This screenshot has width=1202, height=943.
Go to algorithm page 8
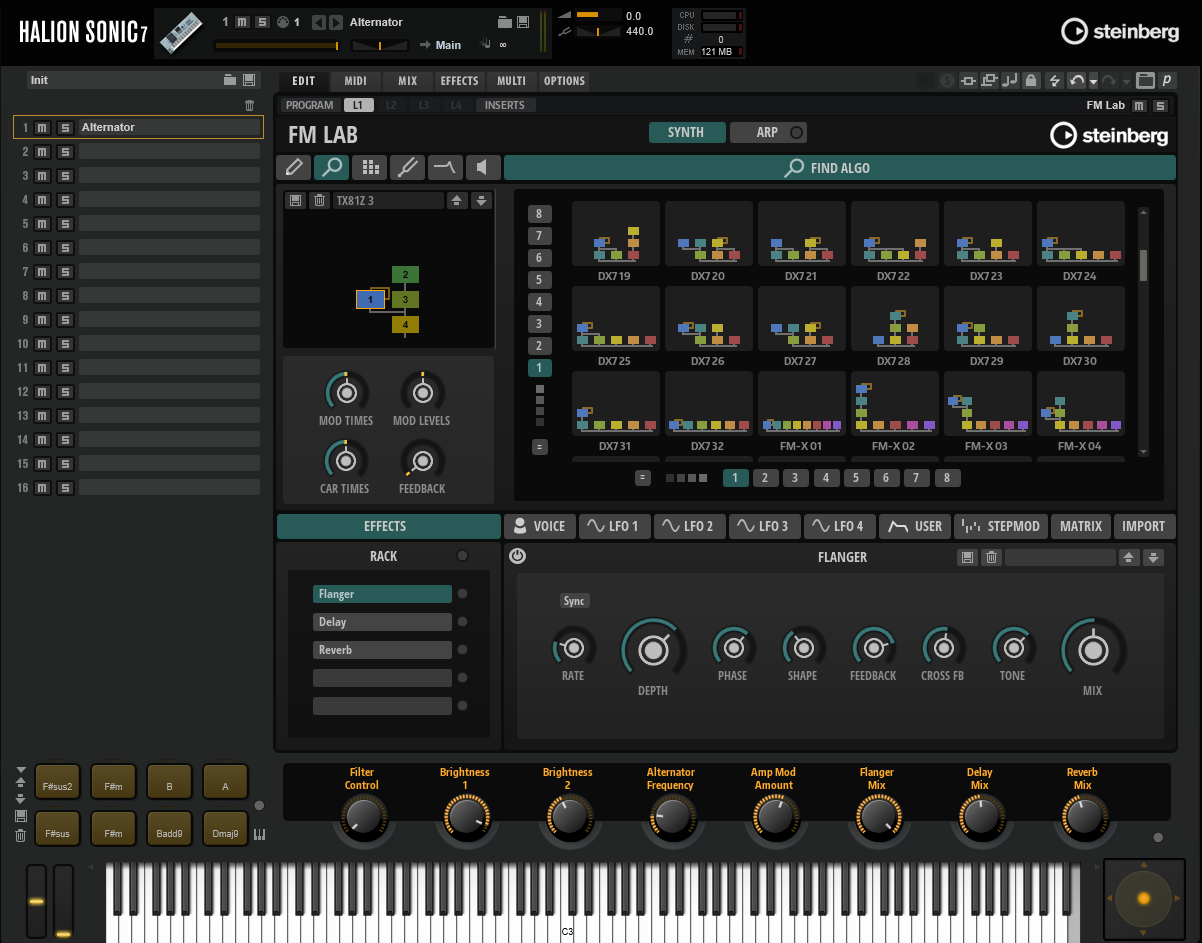[948, 478]
